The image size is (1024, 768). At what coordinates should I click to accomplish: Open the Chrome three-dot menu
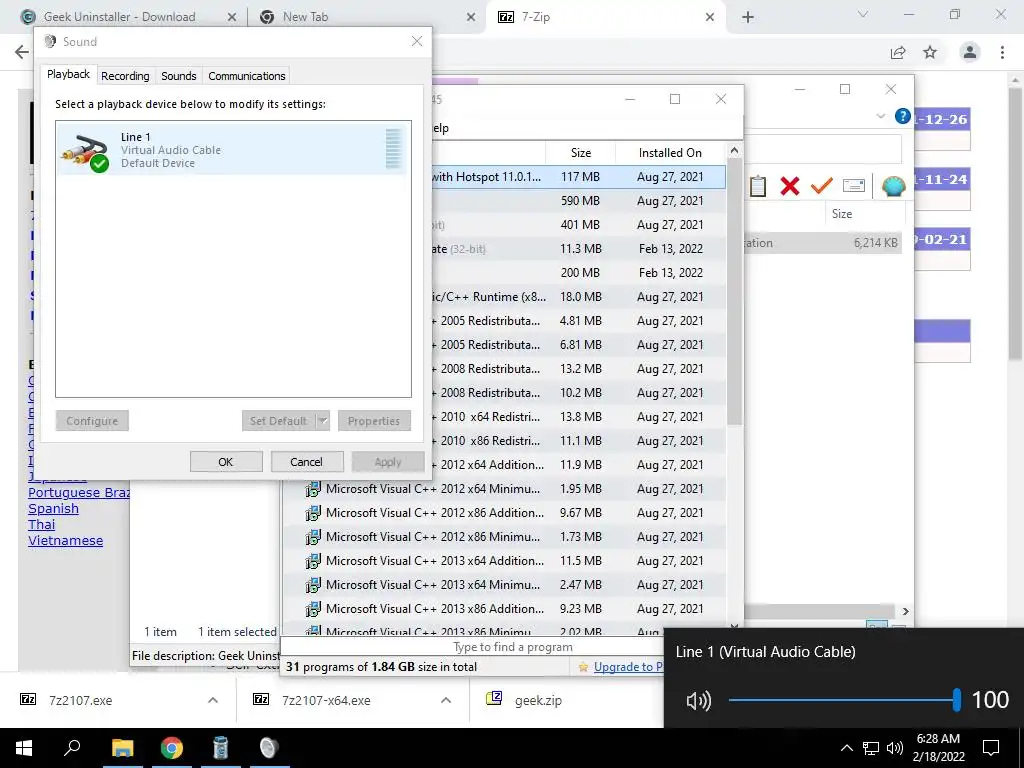(1002, 52)
